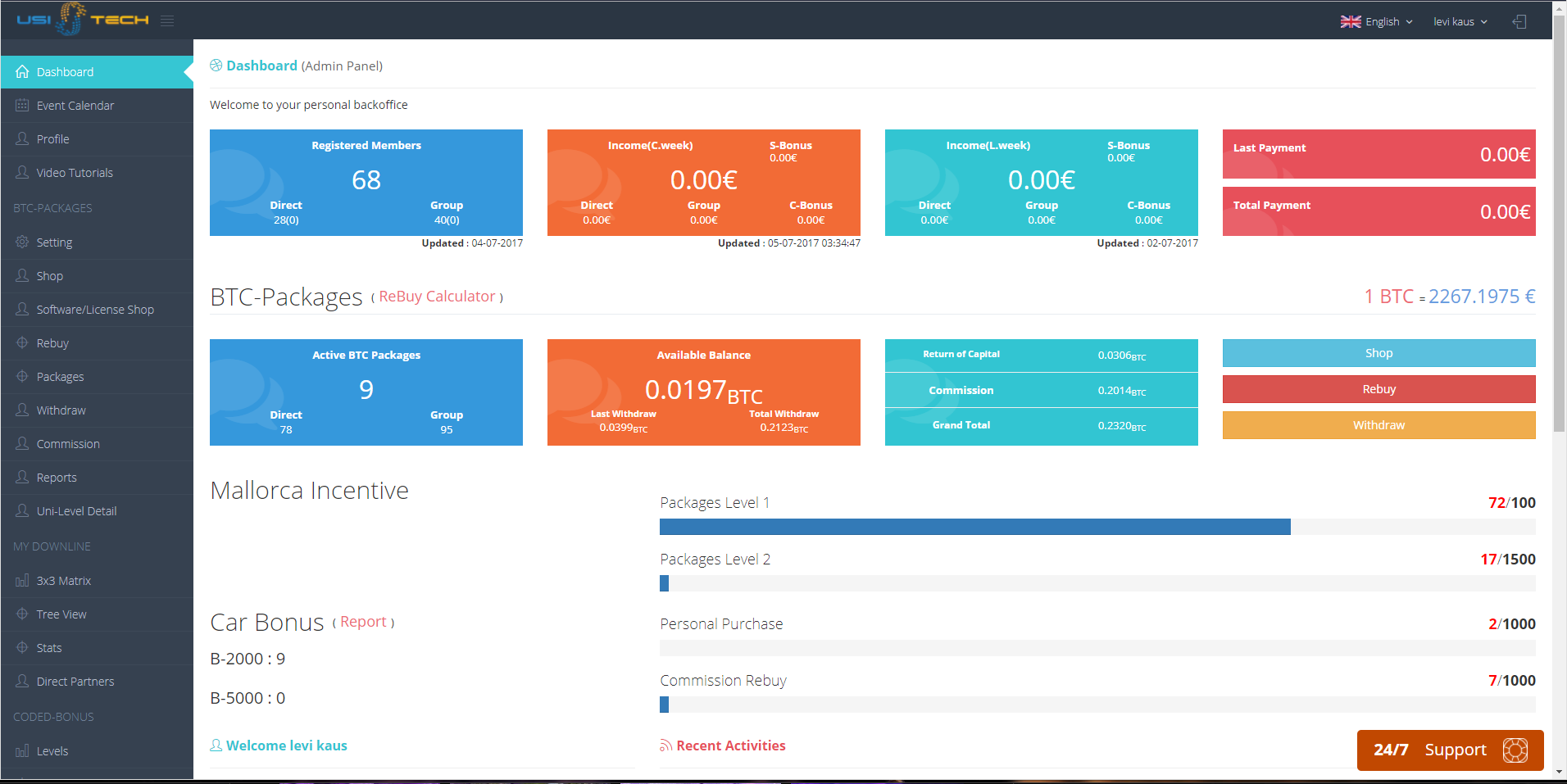Image resolution: width=1567 pixels, height=784 pixels.
Task: Open the Car Bonus Report link
Action: 363,622
